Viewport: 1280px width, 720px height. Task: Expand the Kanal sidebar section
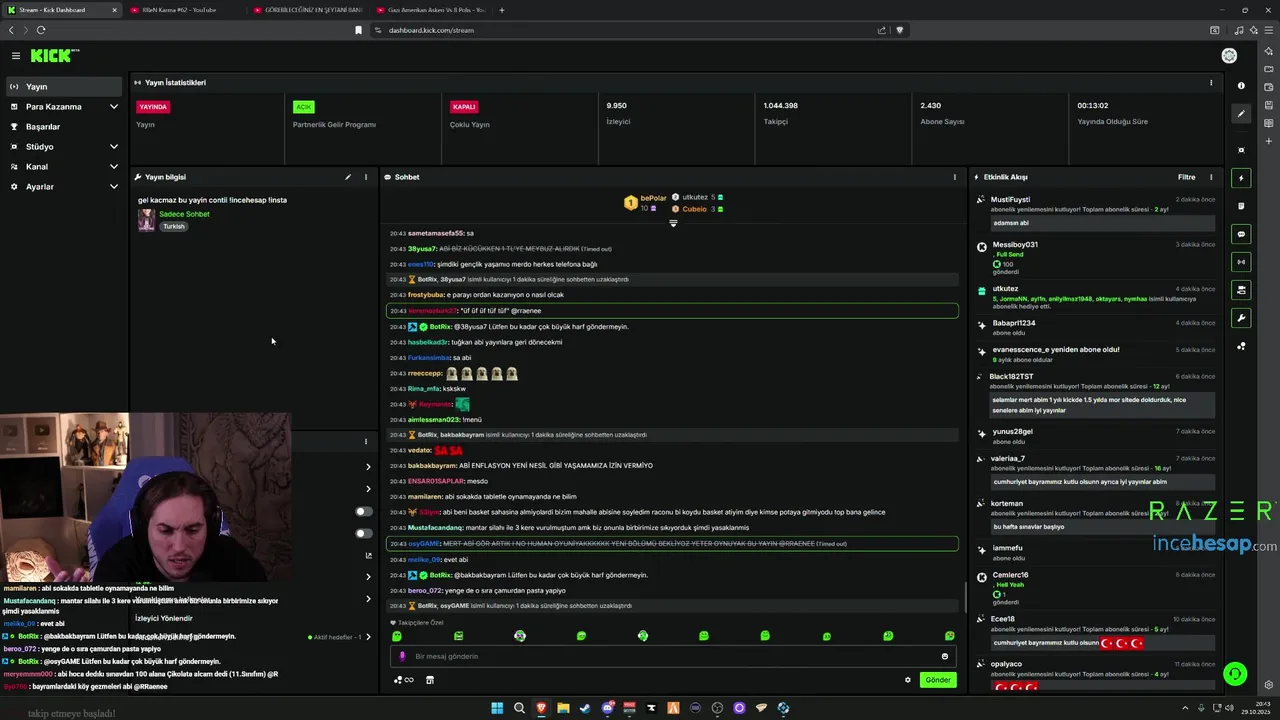[x=65, y=167]
